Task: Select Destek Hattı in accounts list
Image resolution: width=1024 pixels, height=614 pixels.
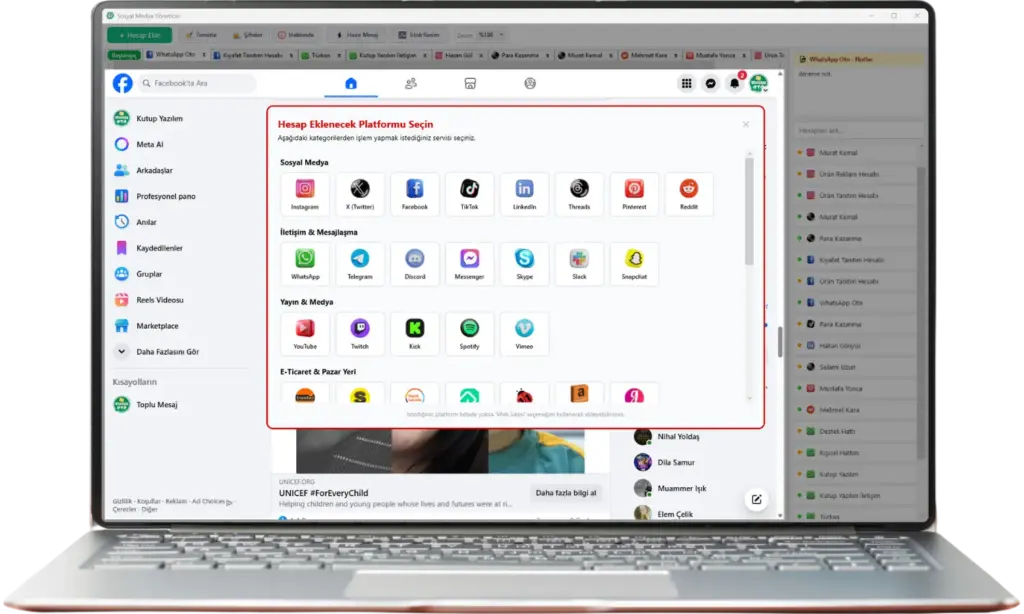Action: point(856,431)
